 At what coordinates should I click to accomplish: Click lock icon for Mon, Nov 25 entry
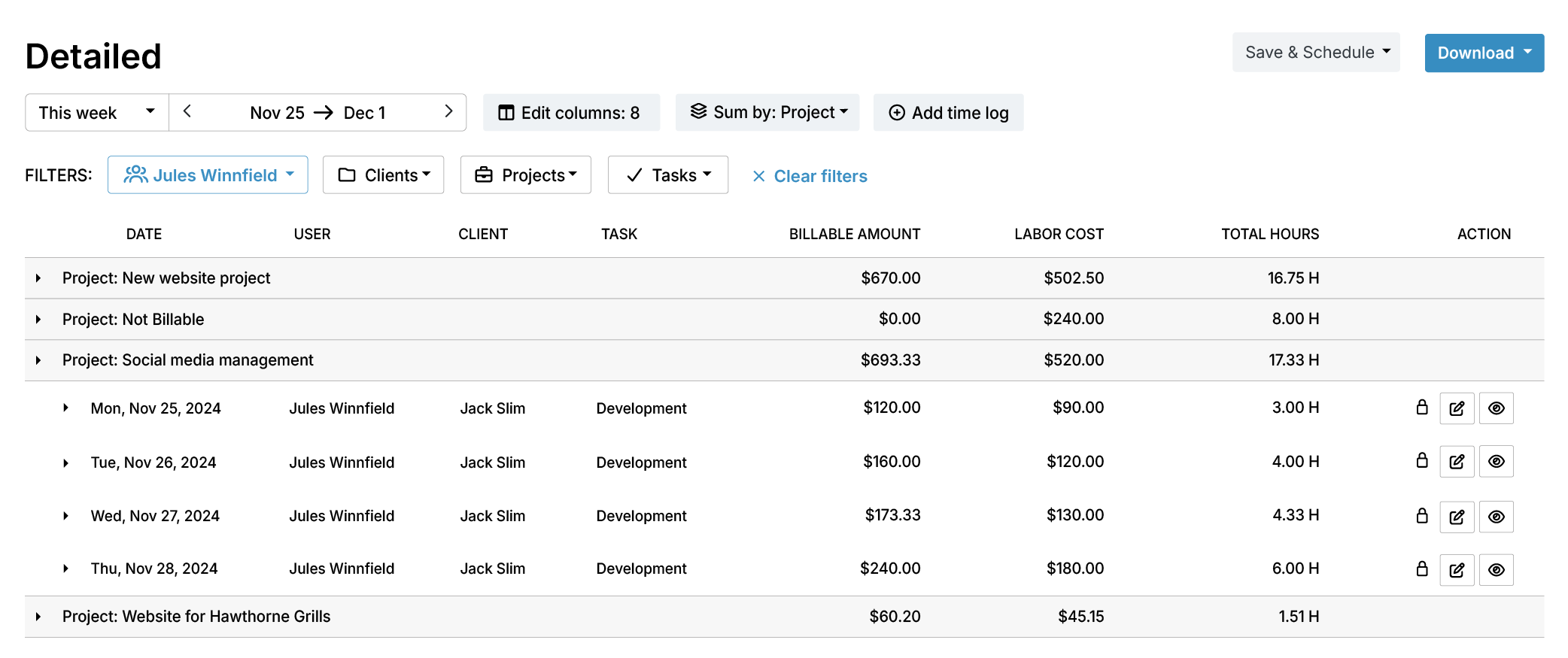pyautogui.click(x=1421, y=407)
